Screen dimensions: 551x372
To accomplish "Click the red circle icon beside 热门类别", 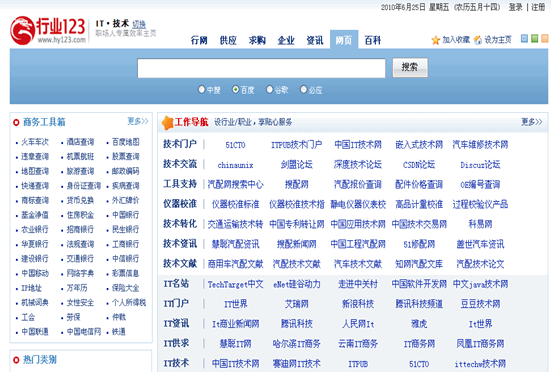I will tap(16, 360).
